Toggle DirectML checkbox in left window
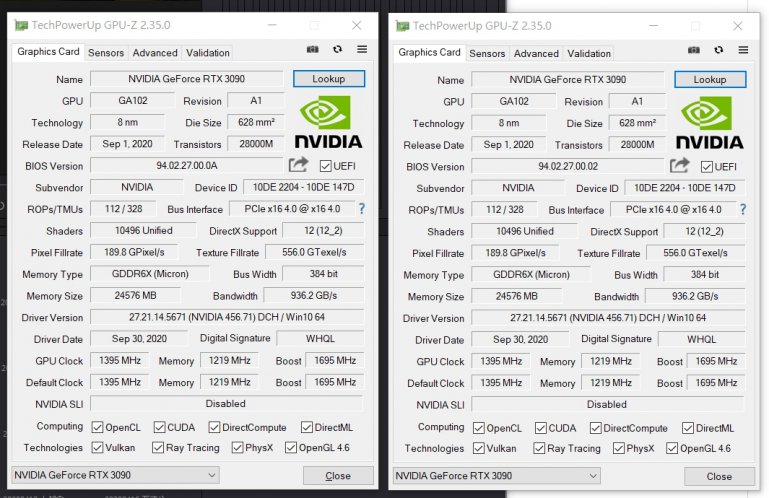This screenshot has width=769, height=498. click(307, 427)
